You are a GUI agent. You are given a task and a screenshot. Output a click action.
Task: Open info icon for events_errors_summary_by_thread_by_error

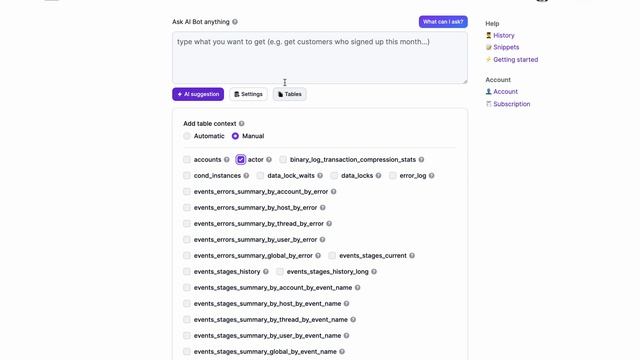329,224
